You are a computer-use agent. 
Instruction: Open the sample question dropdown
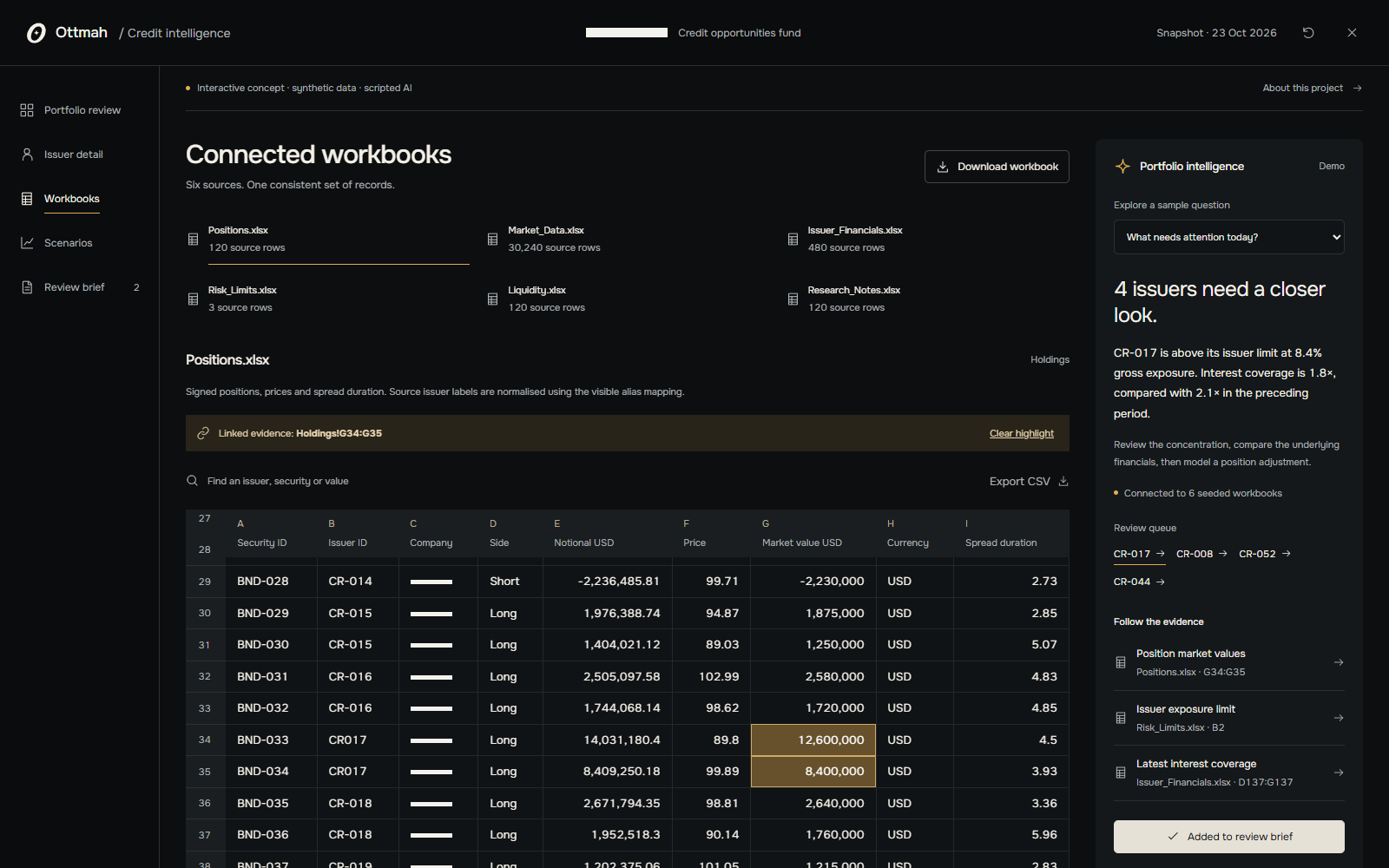(x=1228, y=237)
